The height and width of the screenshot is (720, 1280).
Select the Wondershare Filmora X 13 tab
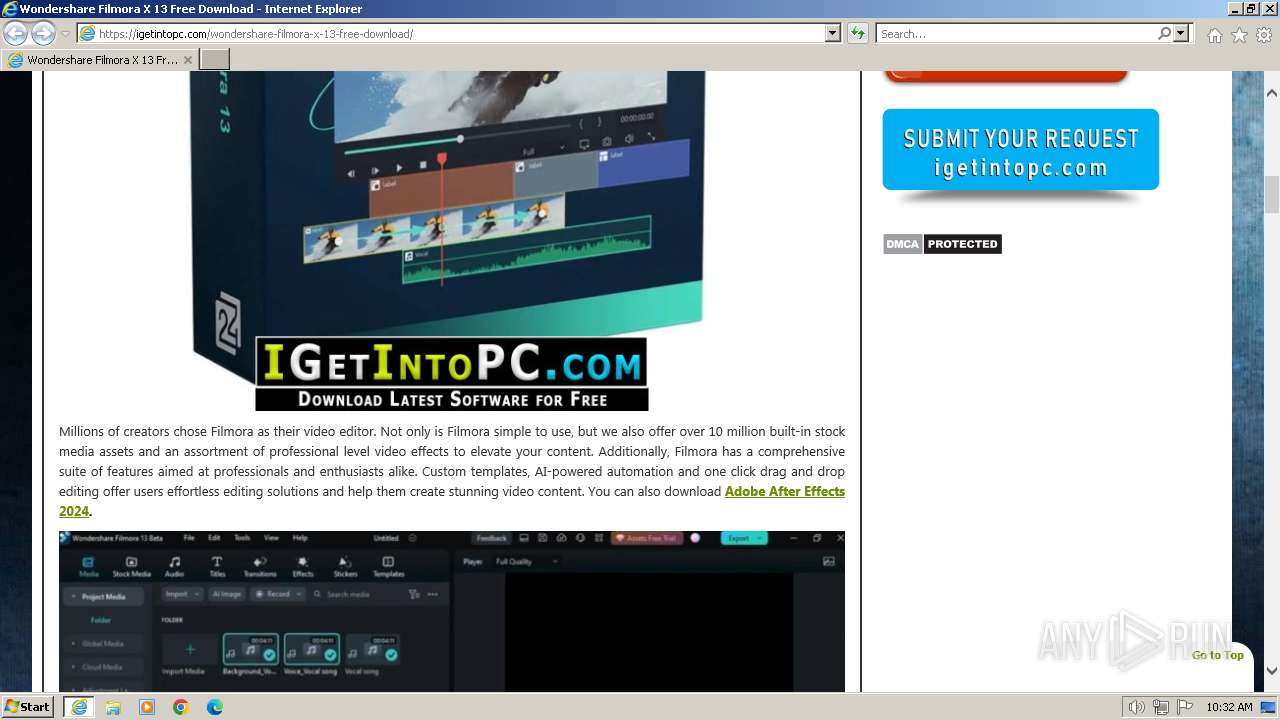[100, 60]
